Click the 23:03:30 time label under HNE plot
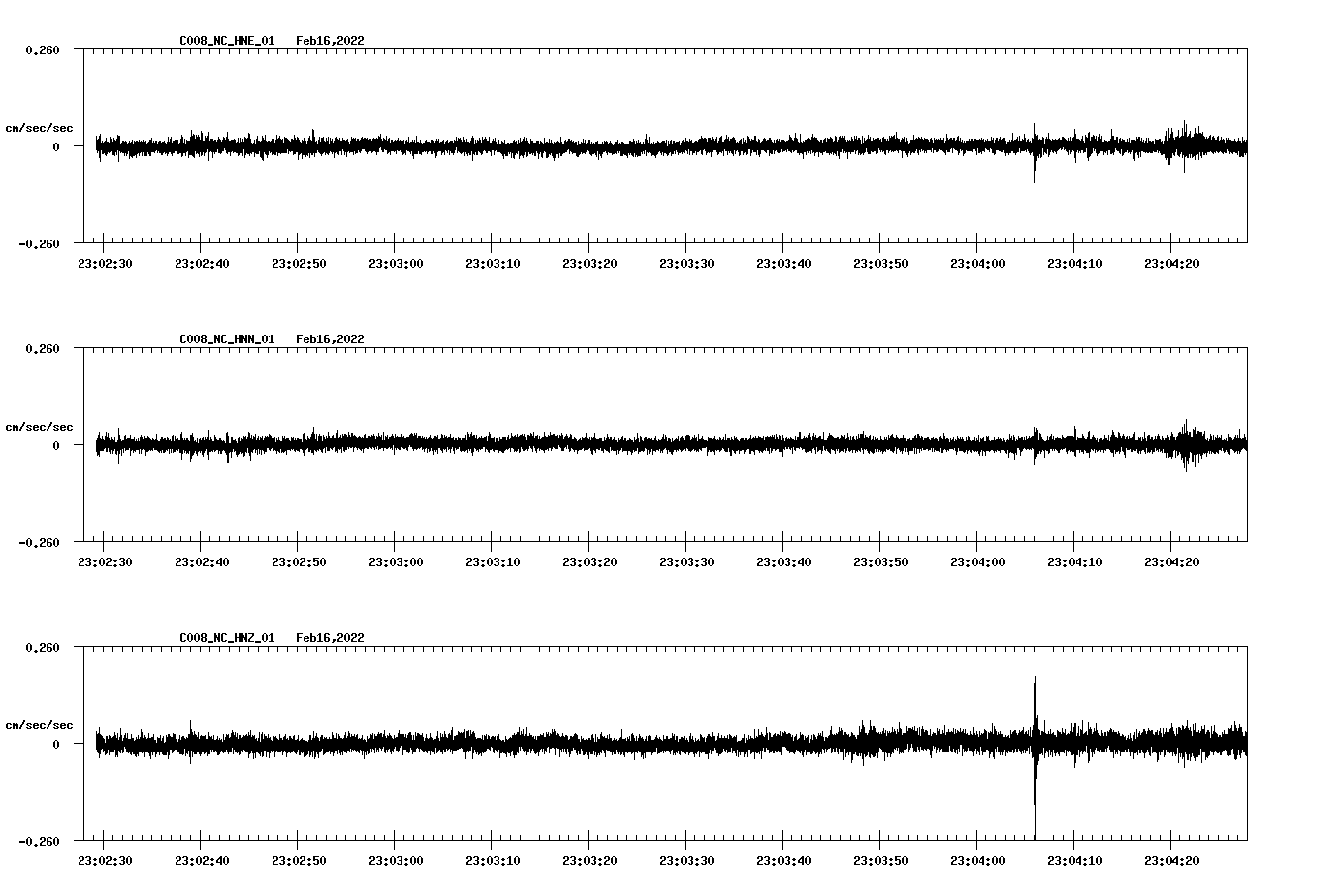Screen dimensions: 1317x896 coord(687,264)
